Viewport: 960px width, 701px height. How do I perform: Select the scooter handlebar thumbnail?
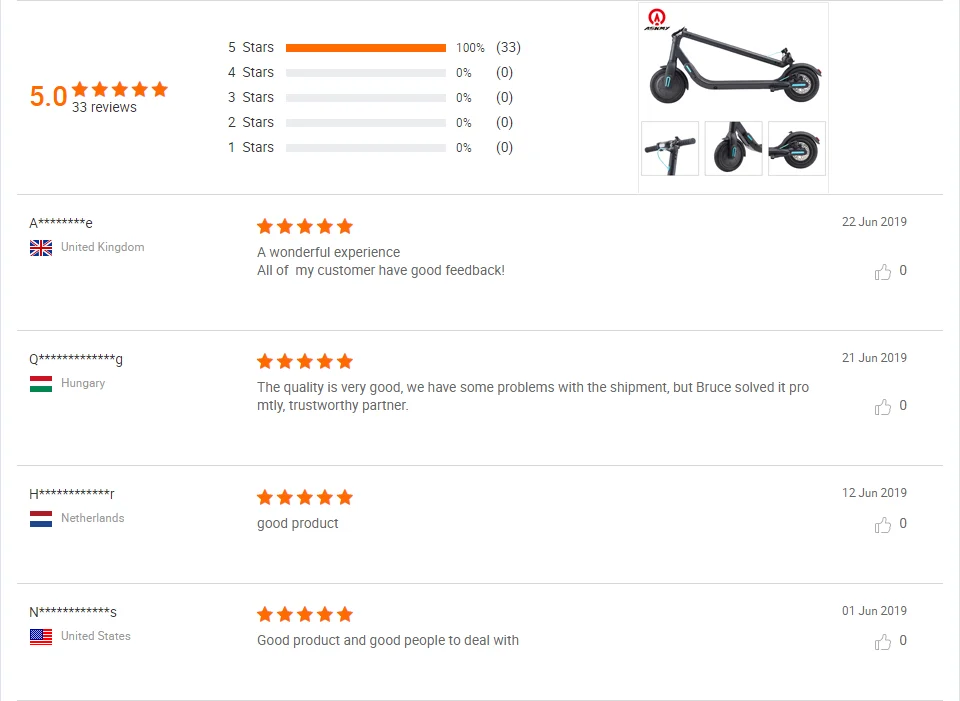point(670,148)
